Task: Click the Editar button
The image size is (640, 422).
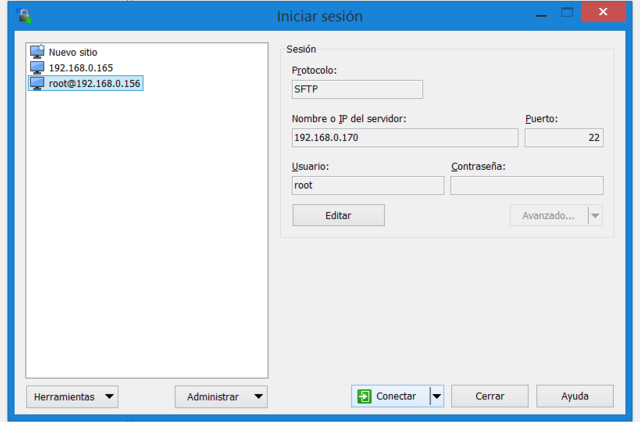Action: [x=338, y=215]
